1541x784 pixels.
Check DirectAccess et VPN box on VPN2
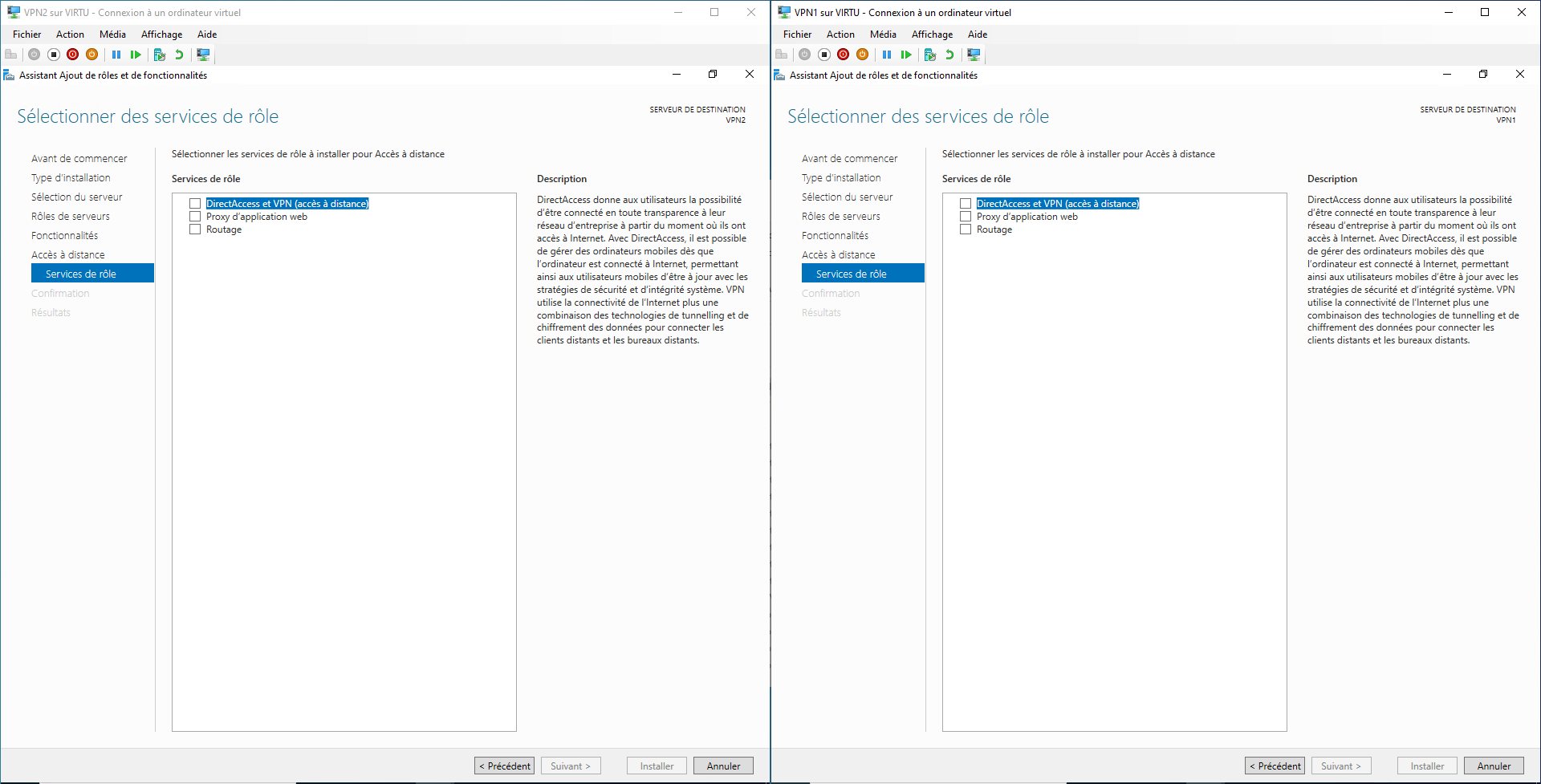[195, 204]
